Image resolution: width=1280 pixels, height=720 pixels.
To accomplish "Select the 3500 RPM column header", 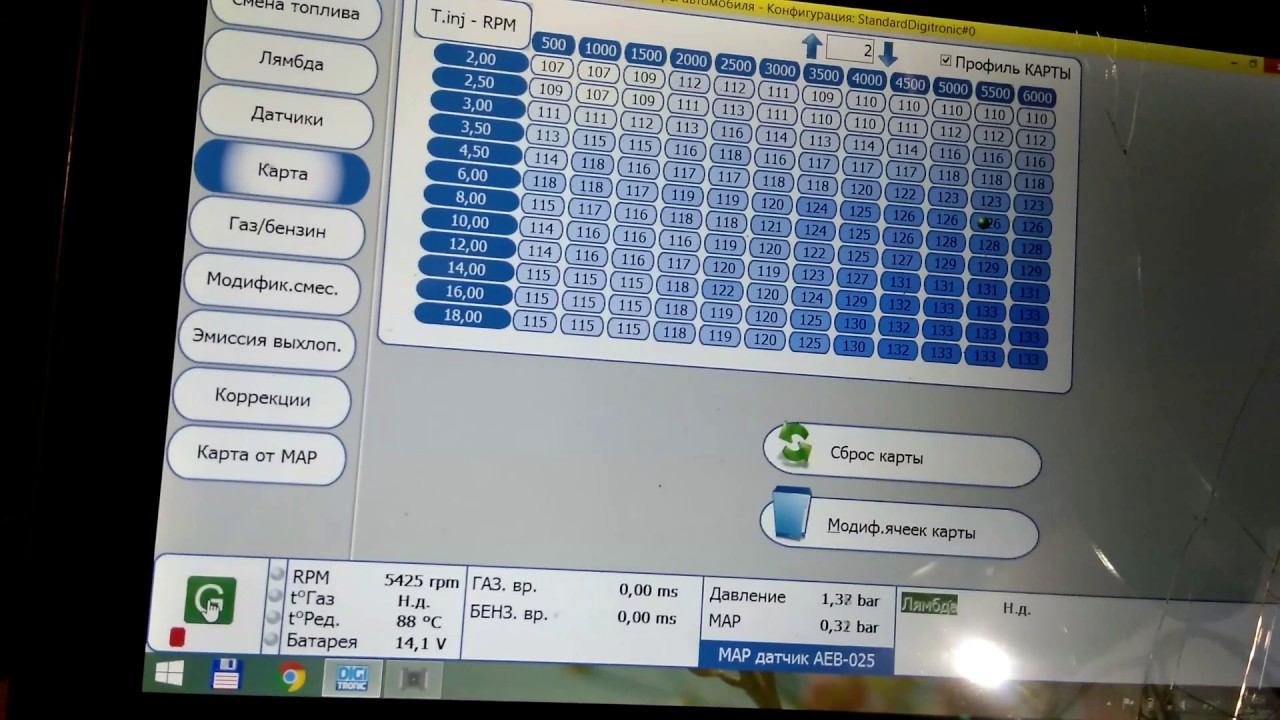I will (x=823, y=75).
